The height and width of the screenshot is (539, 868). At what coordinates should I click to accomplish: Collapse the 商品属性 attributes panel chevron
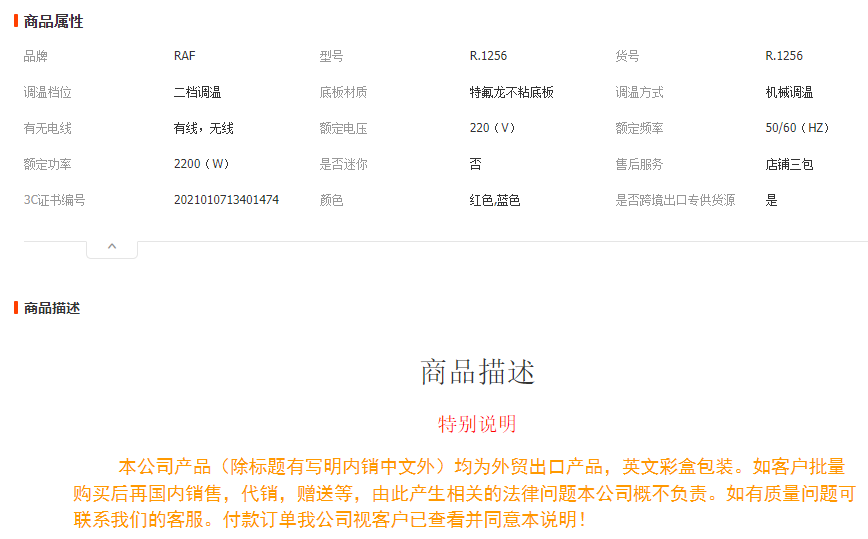click(112, 246)
